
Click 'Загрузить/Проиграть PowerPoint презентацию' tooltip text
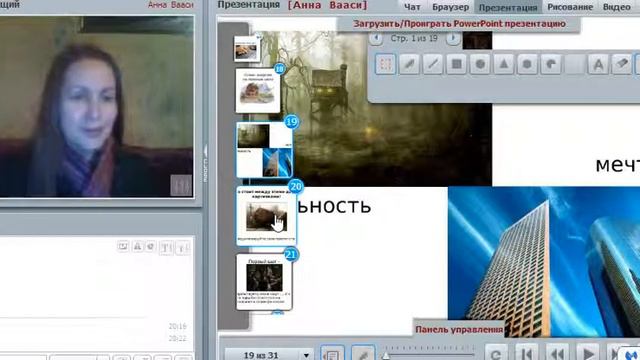coord(459,24)
